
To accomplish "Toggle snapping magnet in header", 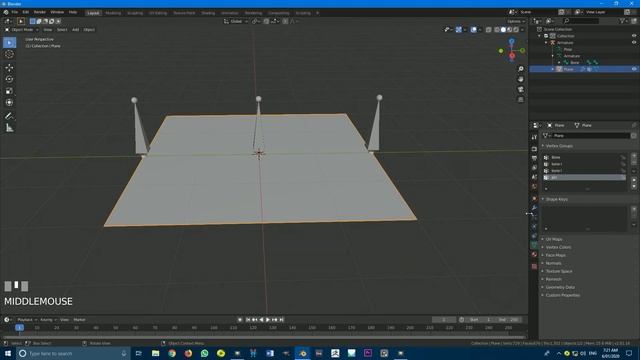I will 266,21.
